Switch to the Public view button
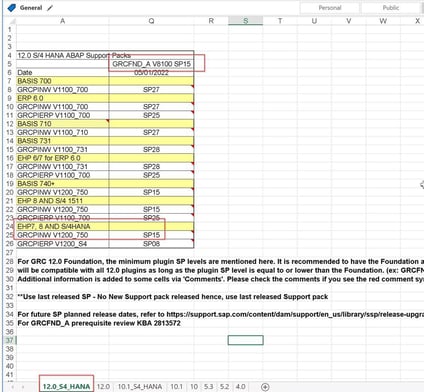The width and height of the screenshot is (424, 392). click(391, 8)
